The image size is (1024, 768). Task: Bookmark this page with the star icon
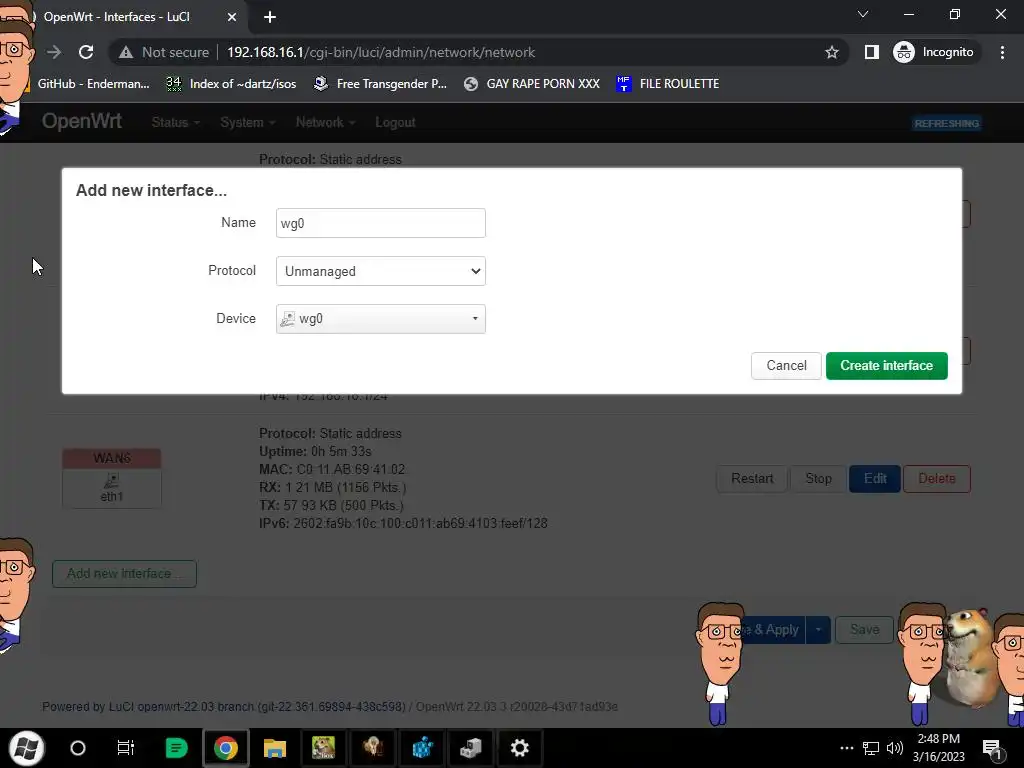[x=831, y=52]
